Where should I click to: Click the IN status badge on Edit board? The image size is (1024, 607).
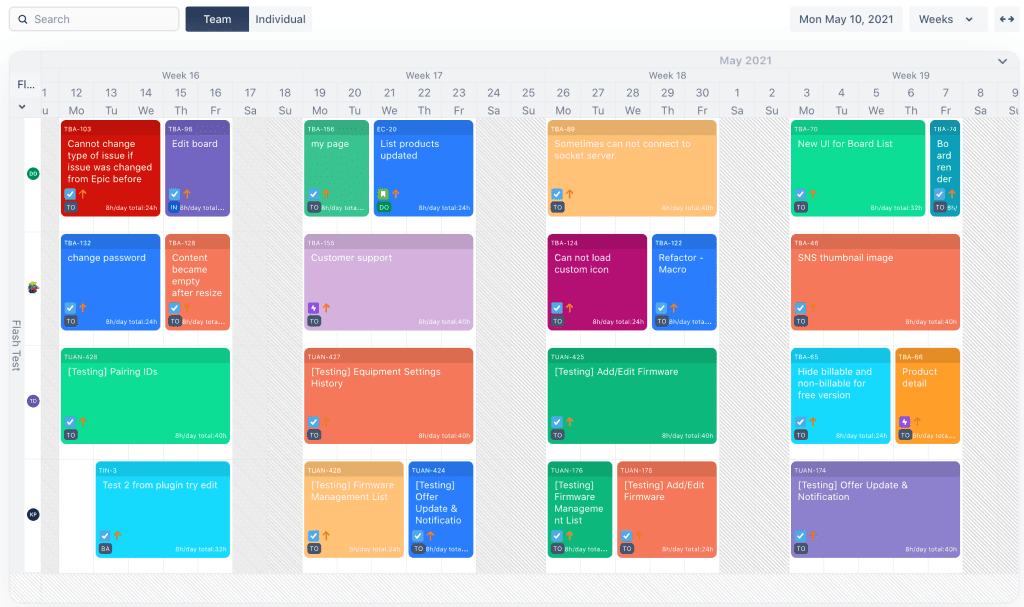(x=174, y=207)
